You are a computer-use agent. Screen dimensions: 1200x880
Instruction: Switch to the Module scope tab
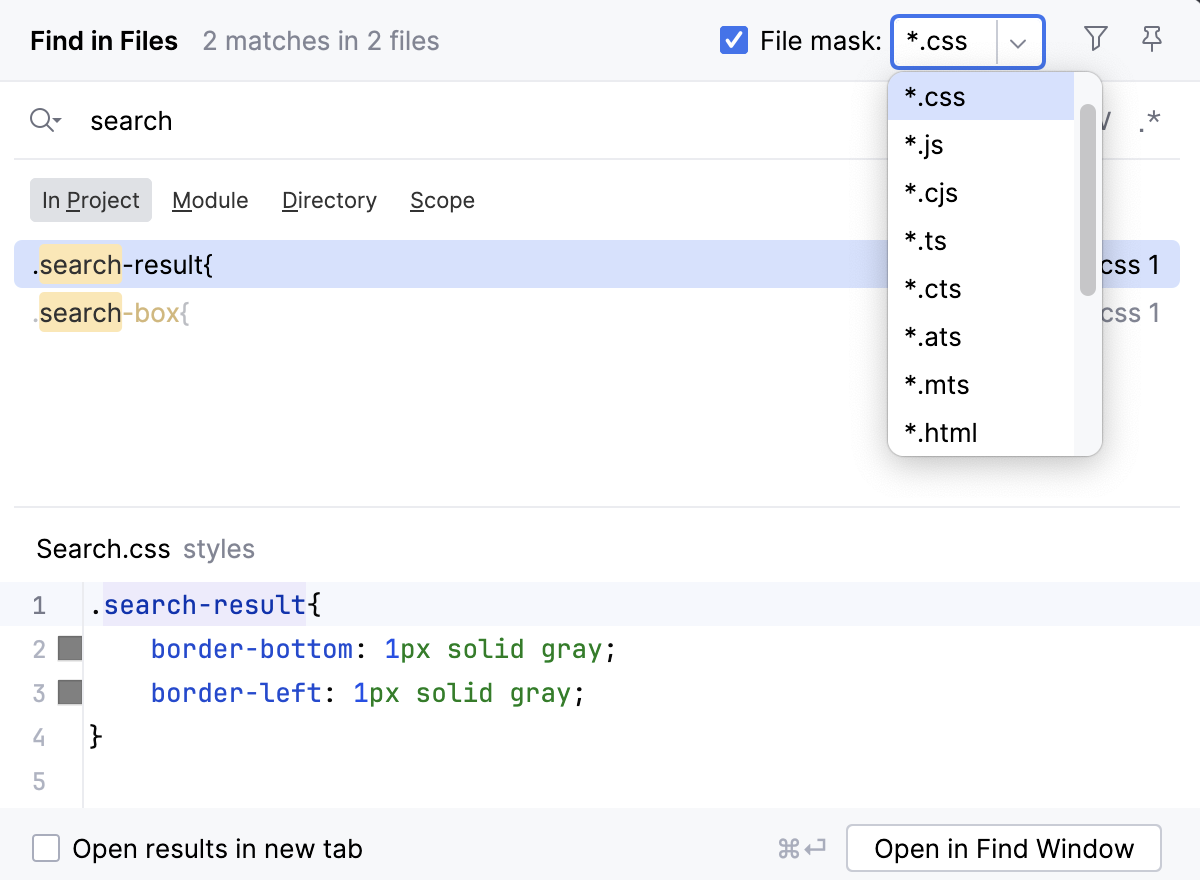(210, 200)
